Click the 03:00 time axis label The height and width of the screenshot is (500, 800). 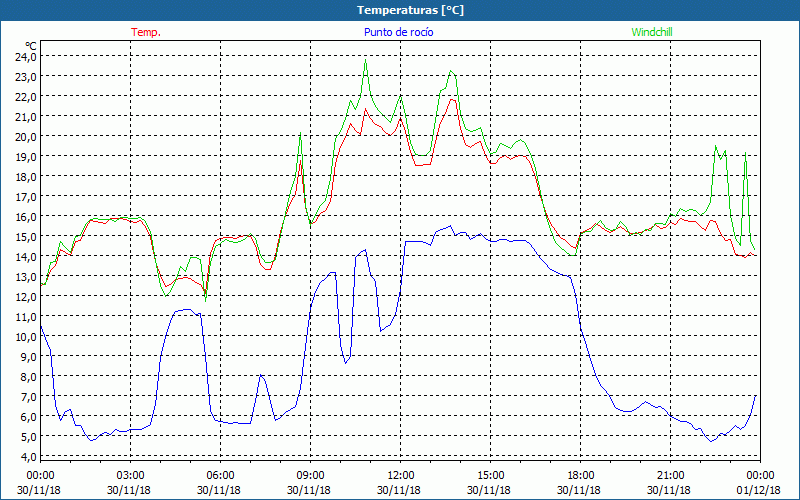click(129, 476)
